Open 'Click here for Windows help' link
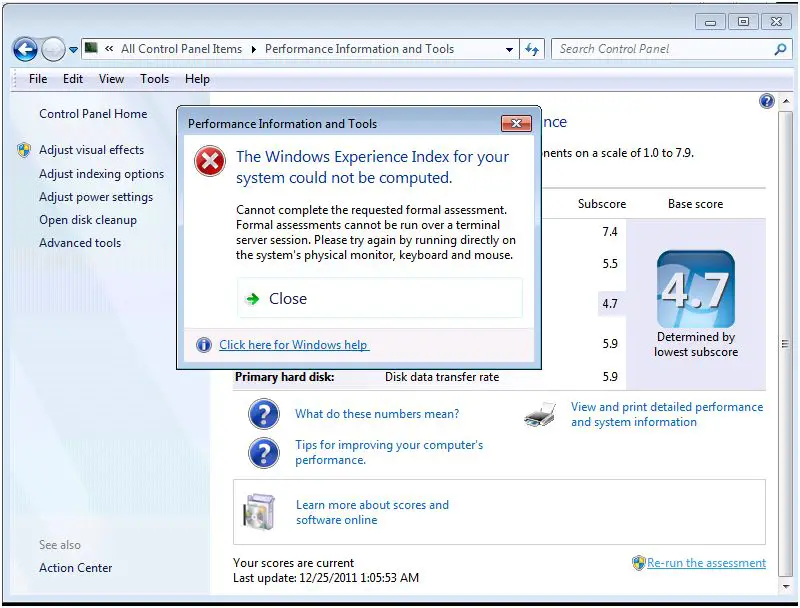The width and height of the screenshot is (800, 608). coord(294,345)
